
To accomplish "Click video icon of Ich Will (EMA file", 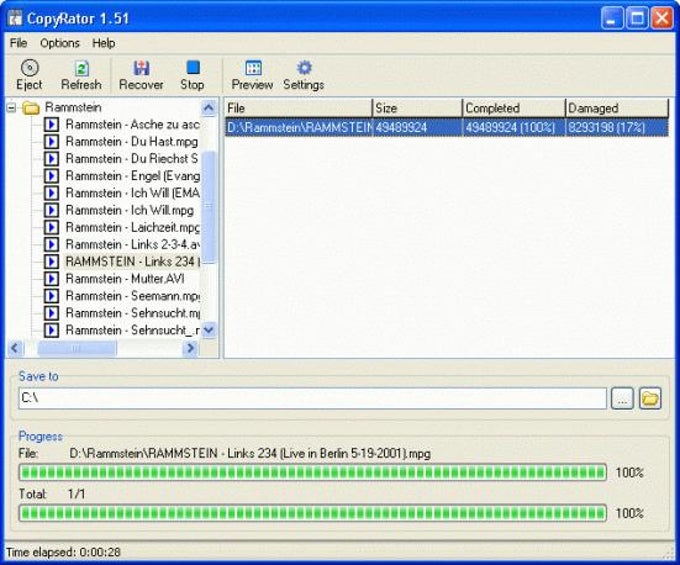I will click(51, 193).
